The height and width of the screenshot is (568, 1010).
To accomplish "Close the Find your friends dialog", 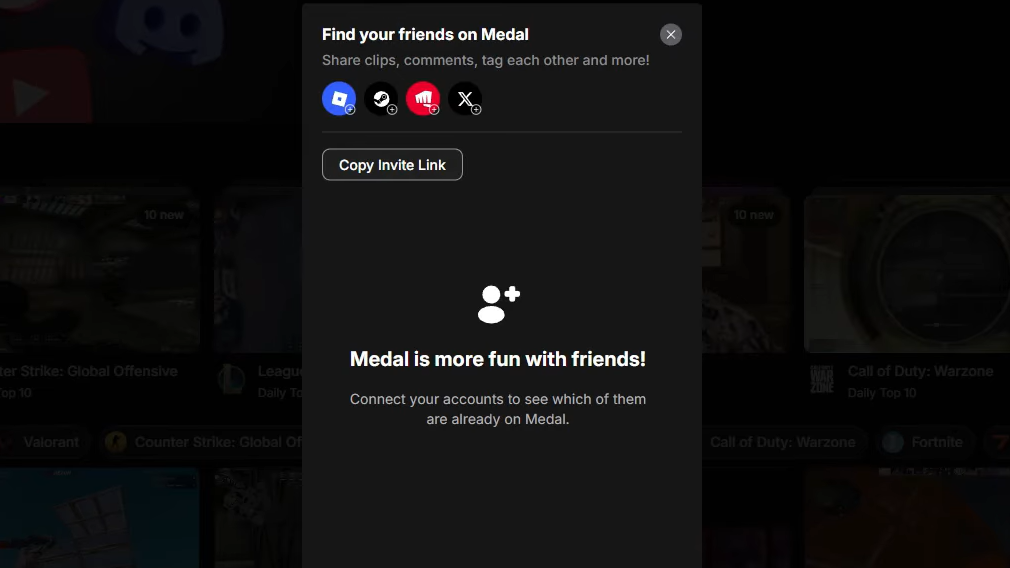I will (671, 35).
